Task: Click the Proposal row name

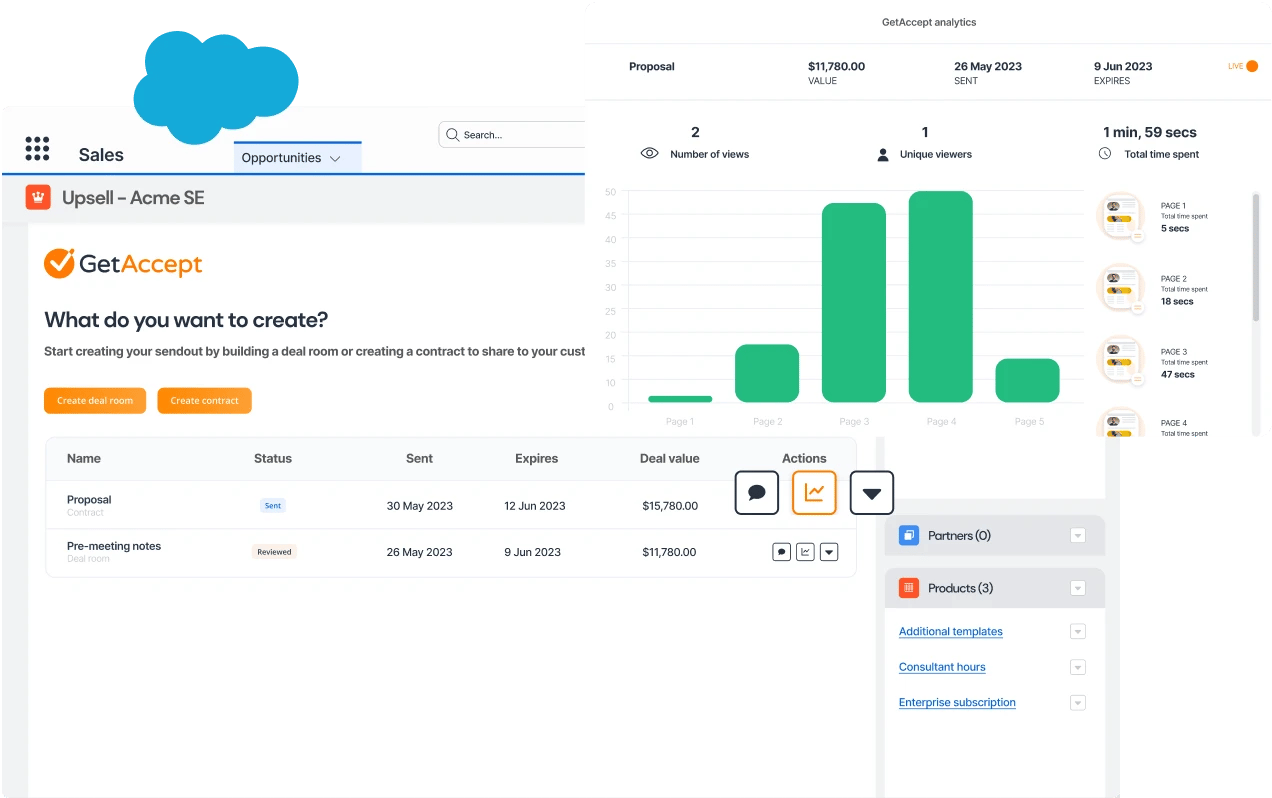Action: [x=89, y=499]
